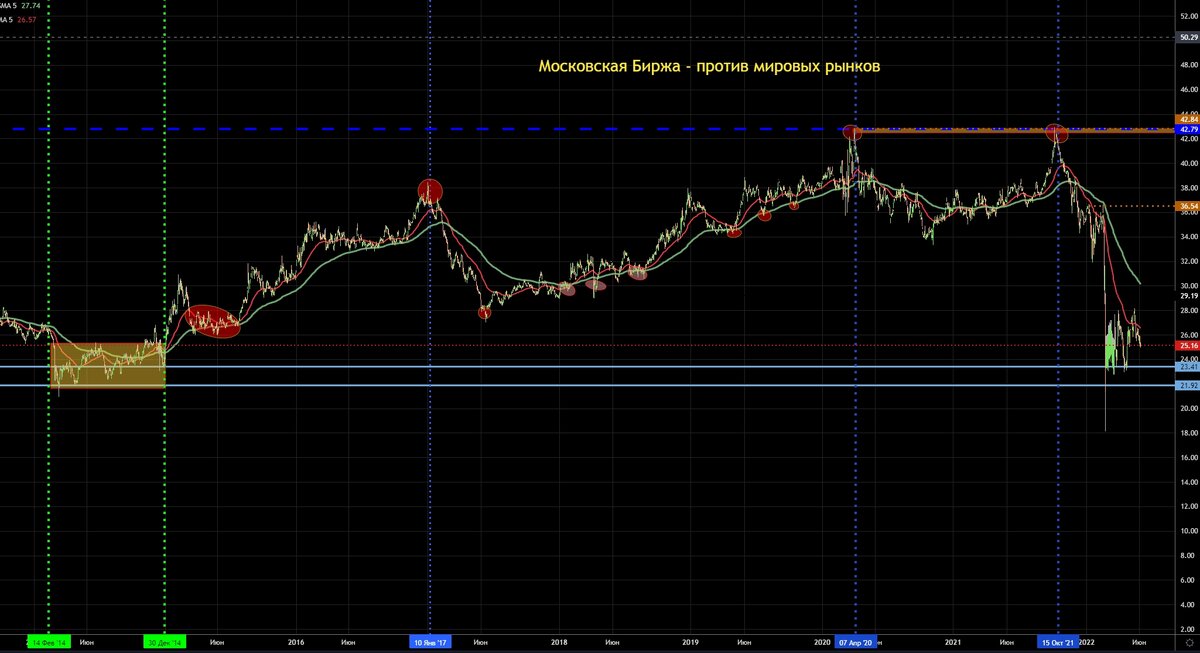Select the green 30 Дек '14 date marker
Screen dimensions: 1200x653
click(164, 641)
